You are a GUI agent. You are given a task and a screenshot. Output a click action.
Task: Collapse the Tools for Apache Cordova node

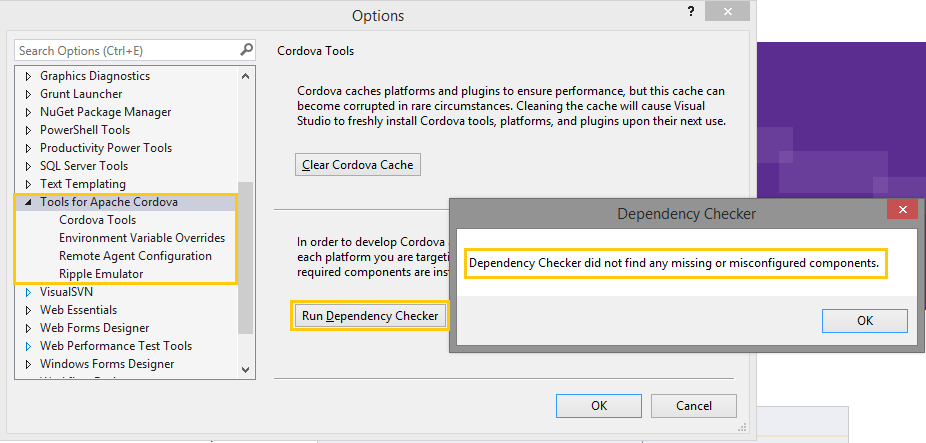28,202
